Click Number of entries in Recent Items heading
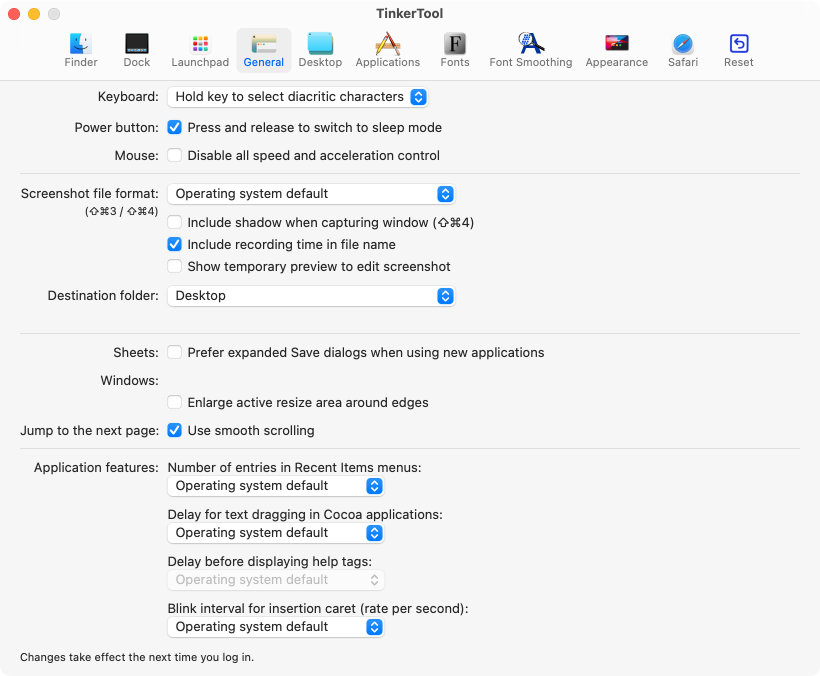The image size is (820, 676). (294, 467)
